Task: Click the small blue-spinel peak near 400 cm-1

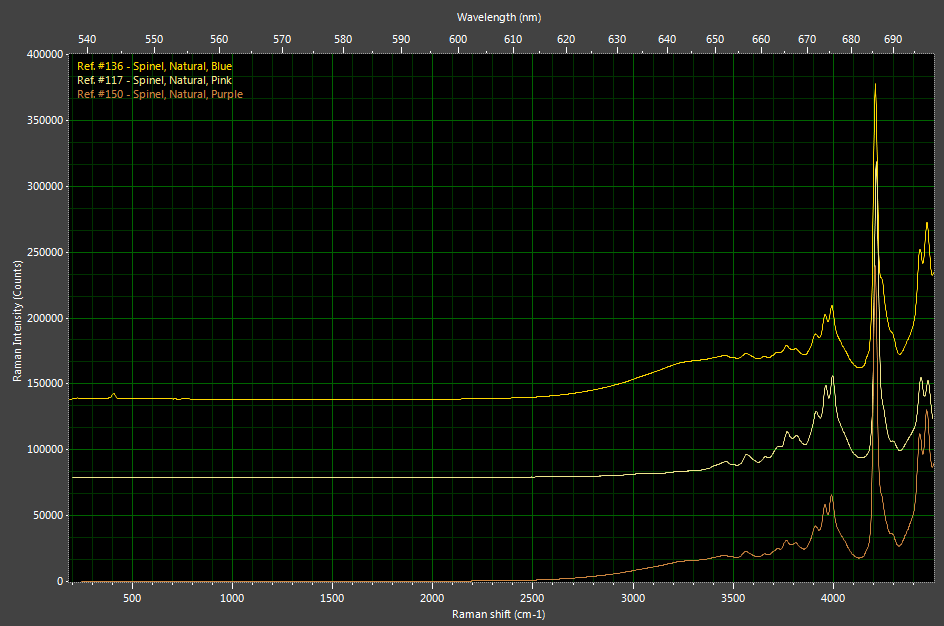Action: [114, 395]
